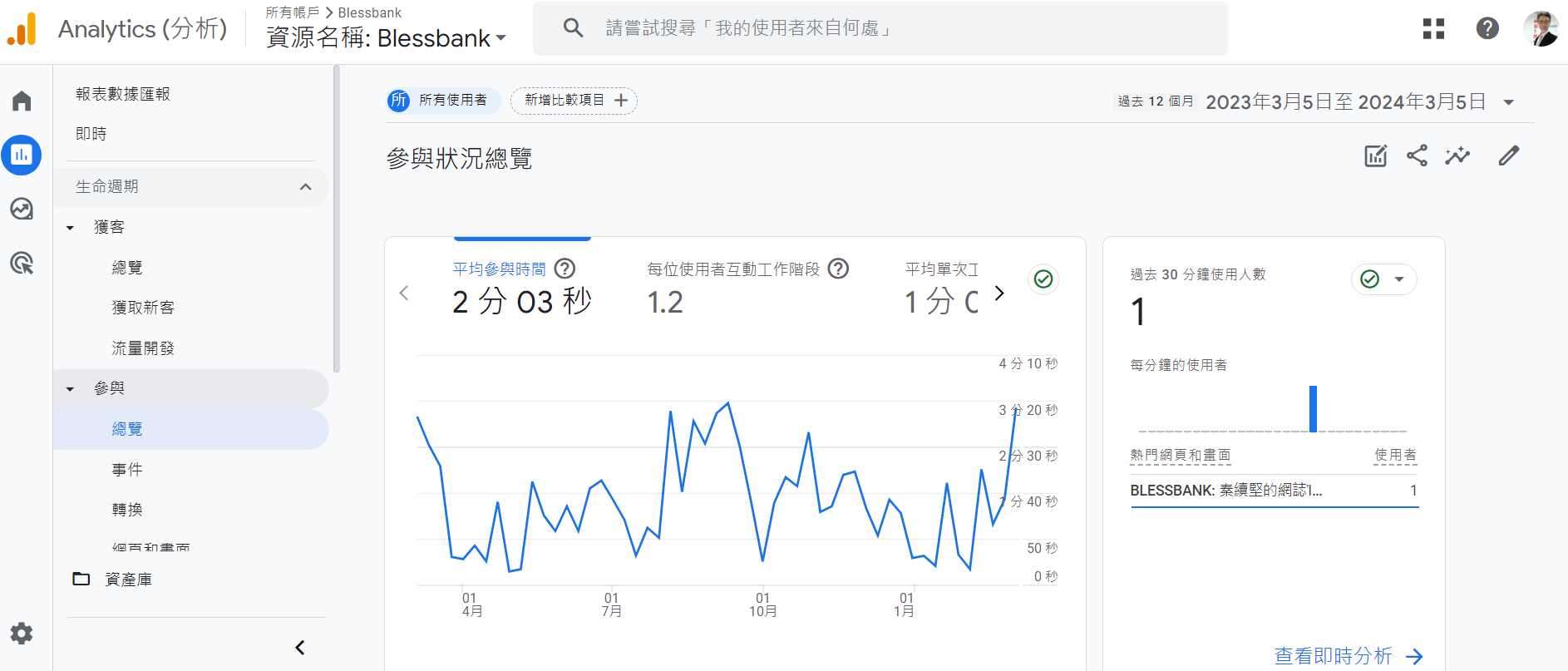Select the Reports bar-chart icon
This screenshot has width=1568, height=671.
[x=22, y=155]
